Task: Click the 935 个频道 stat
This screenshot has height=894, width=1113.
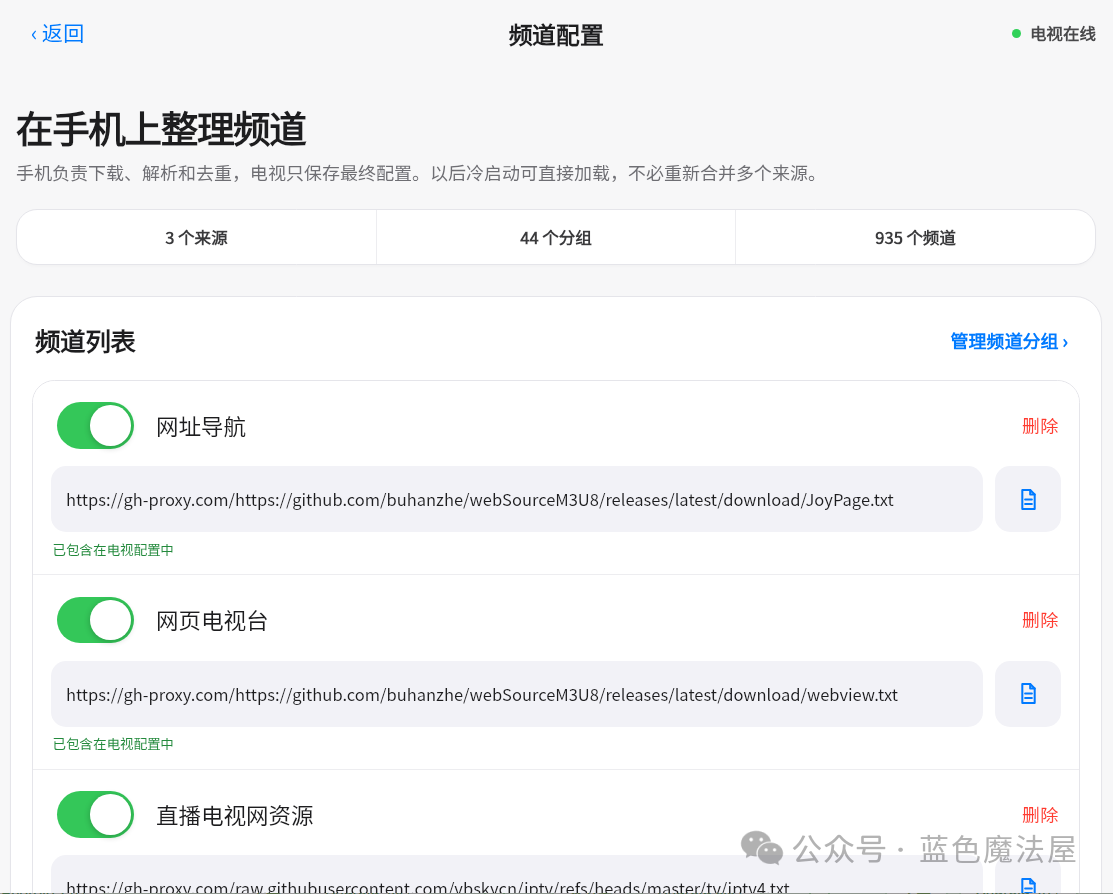Action: coord(915,238)
